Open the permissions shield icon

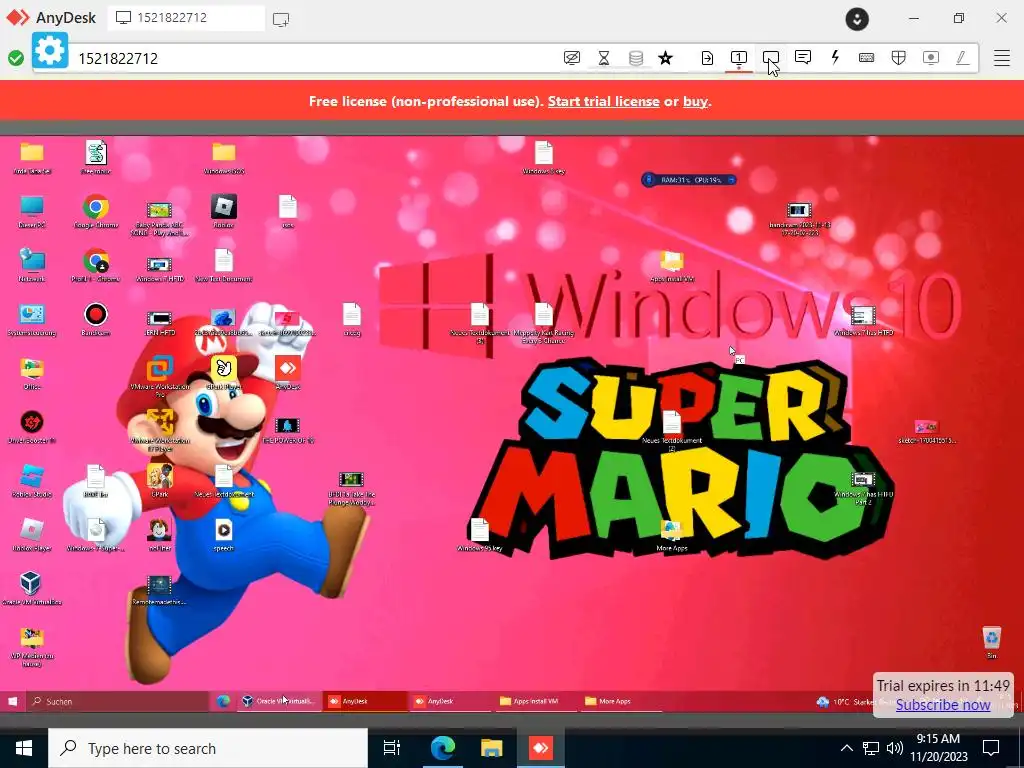tap(899, 58)
